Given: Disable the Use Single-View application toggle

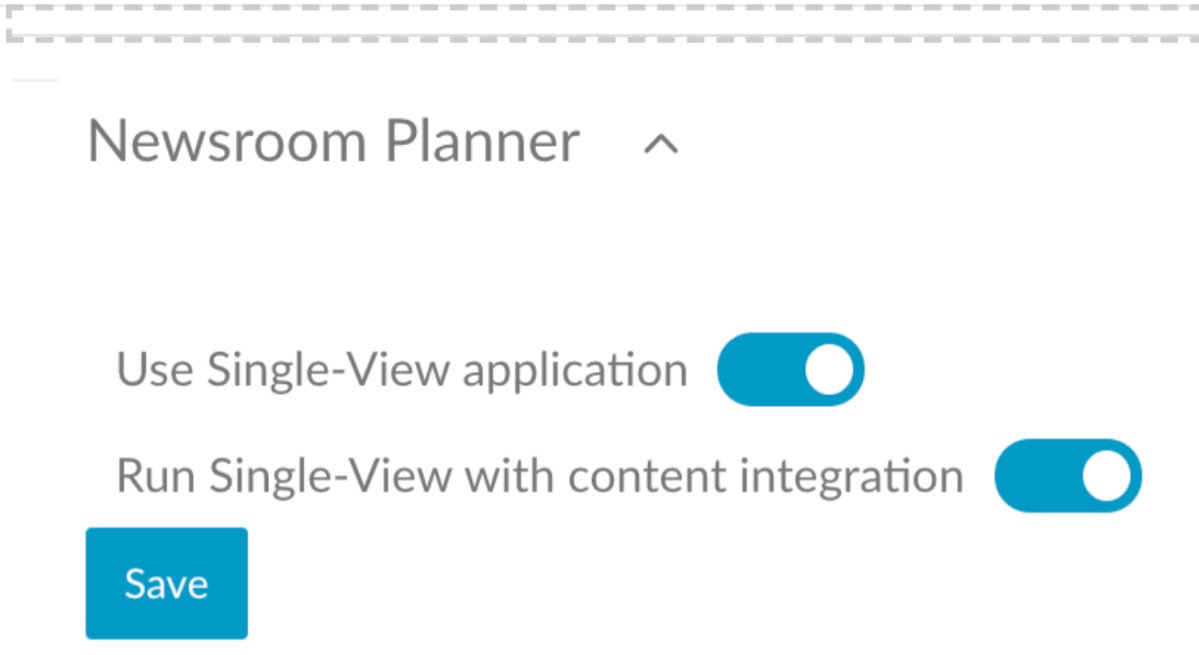Looking at the screenshot, I should [790, 370].
